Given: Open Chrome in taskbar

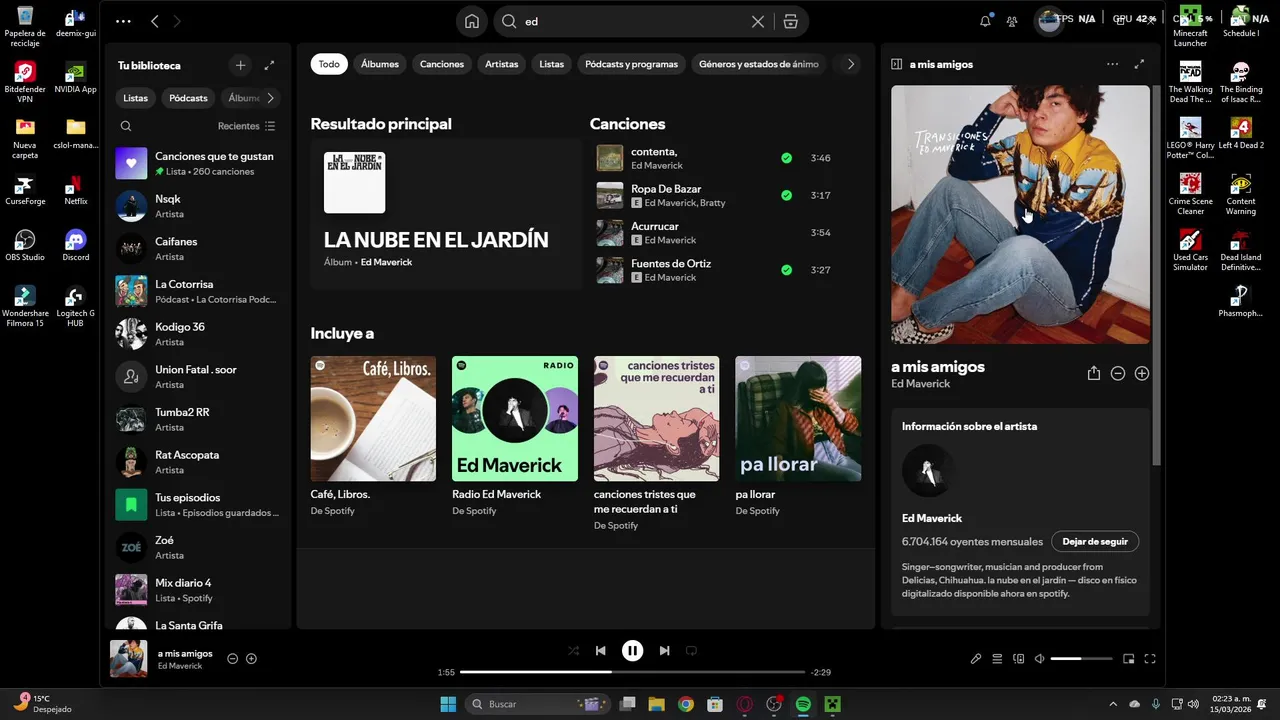Looking at the screenshot, I should [x=685, y=704].
